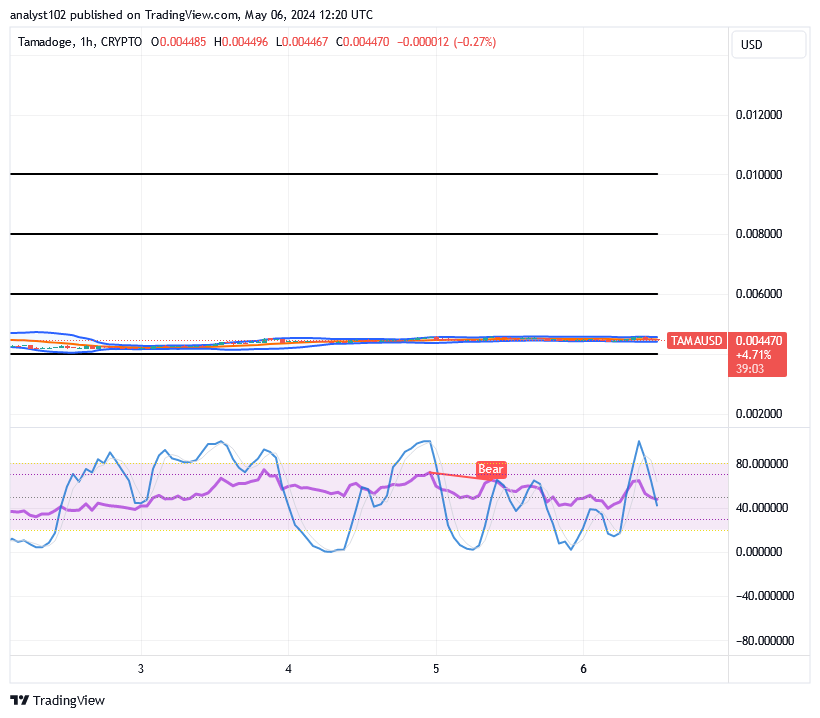Click the 39:03 countdown timer
The height and width of the screenshot is (718, 820).
[x=750, y=369]
